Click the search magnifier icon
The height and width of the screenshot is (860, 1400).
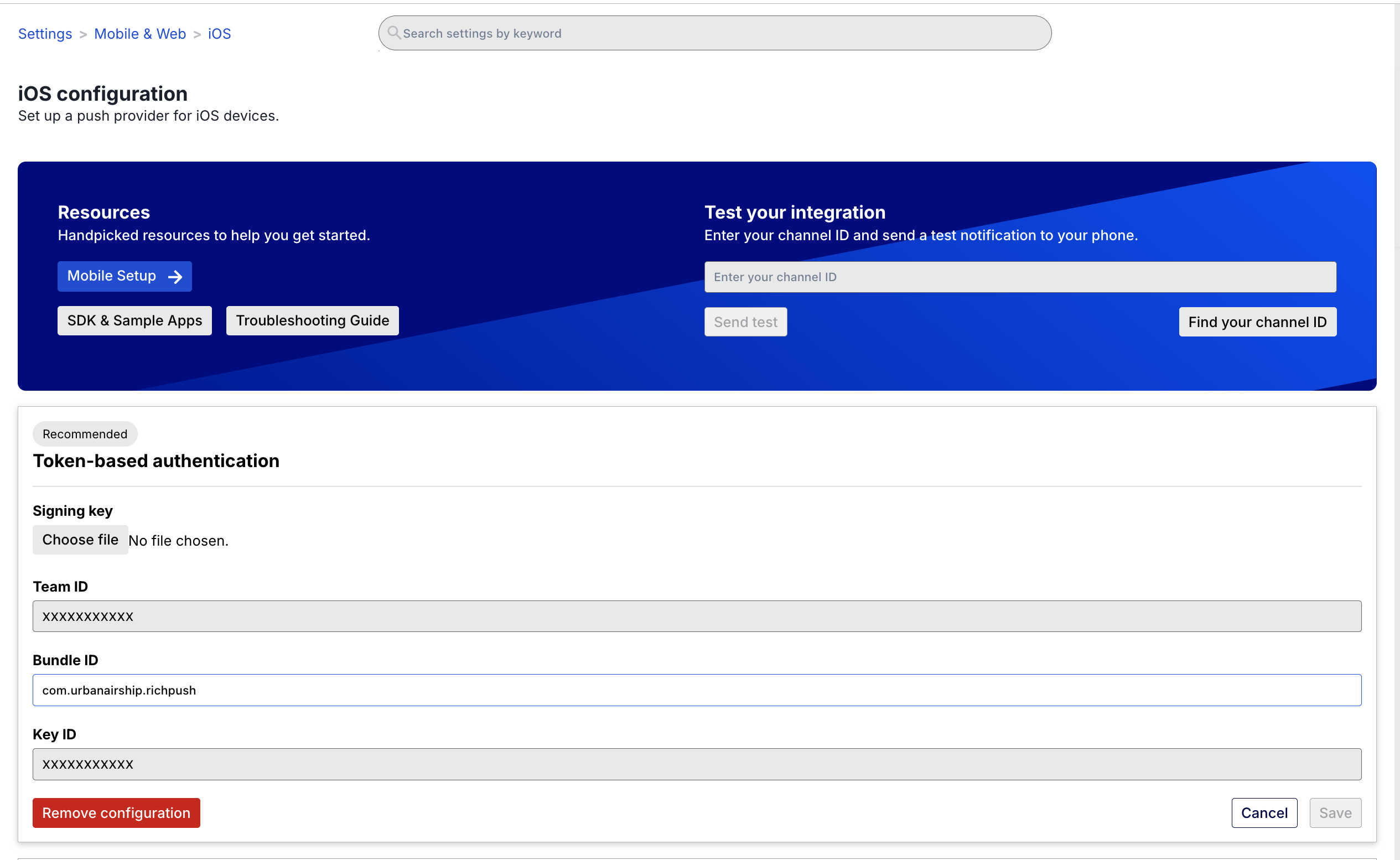[393, 33]
